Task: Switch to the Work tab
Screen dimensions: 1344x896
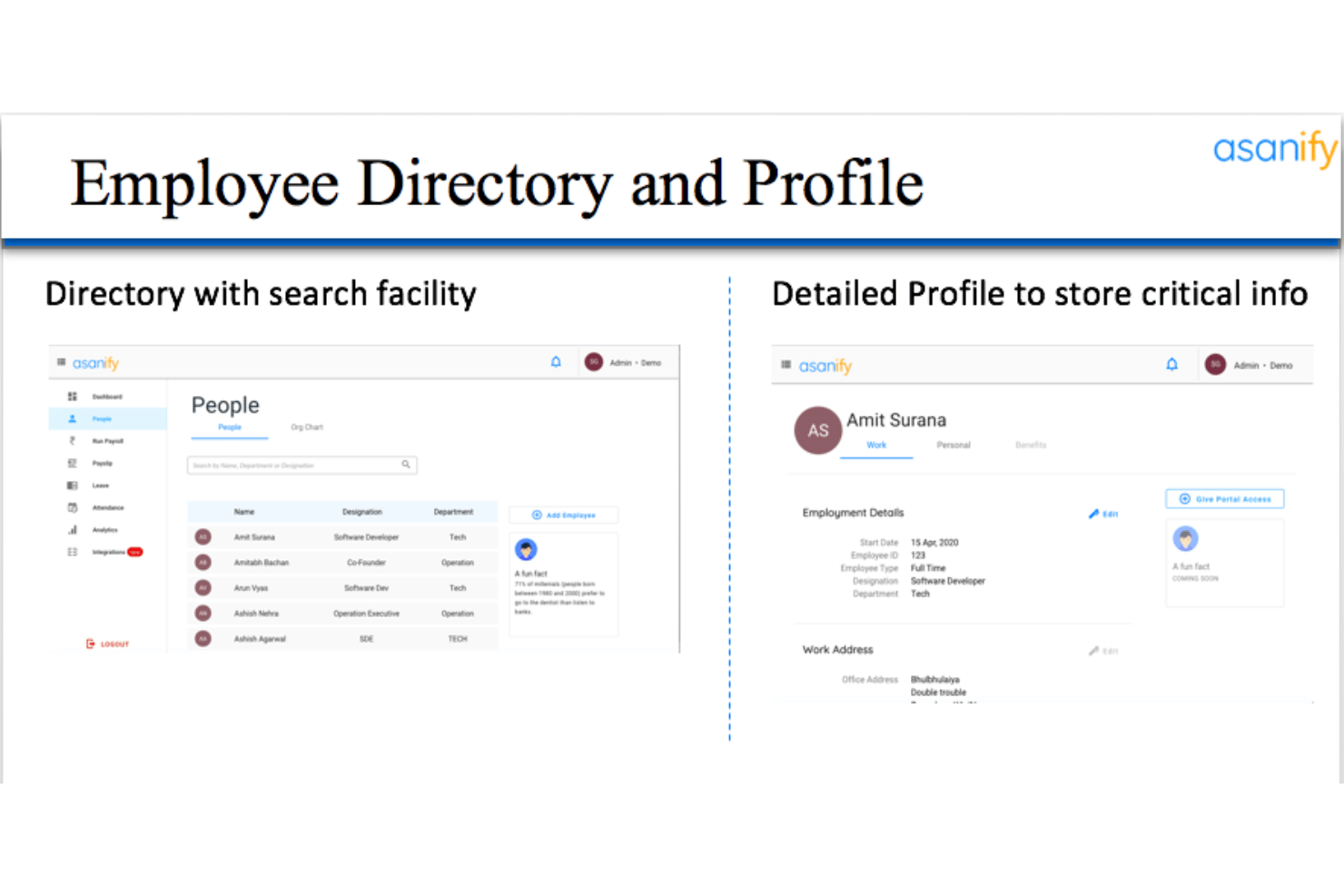Action: (x=876, y=446)
